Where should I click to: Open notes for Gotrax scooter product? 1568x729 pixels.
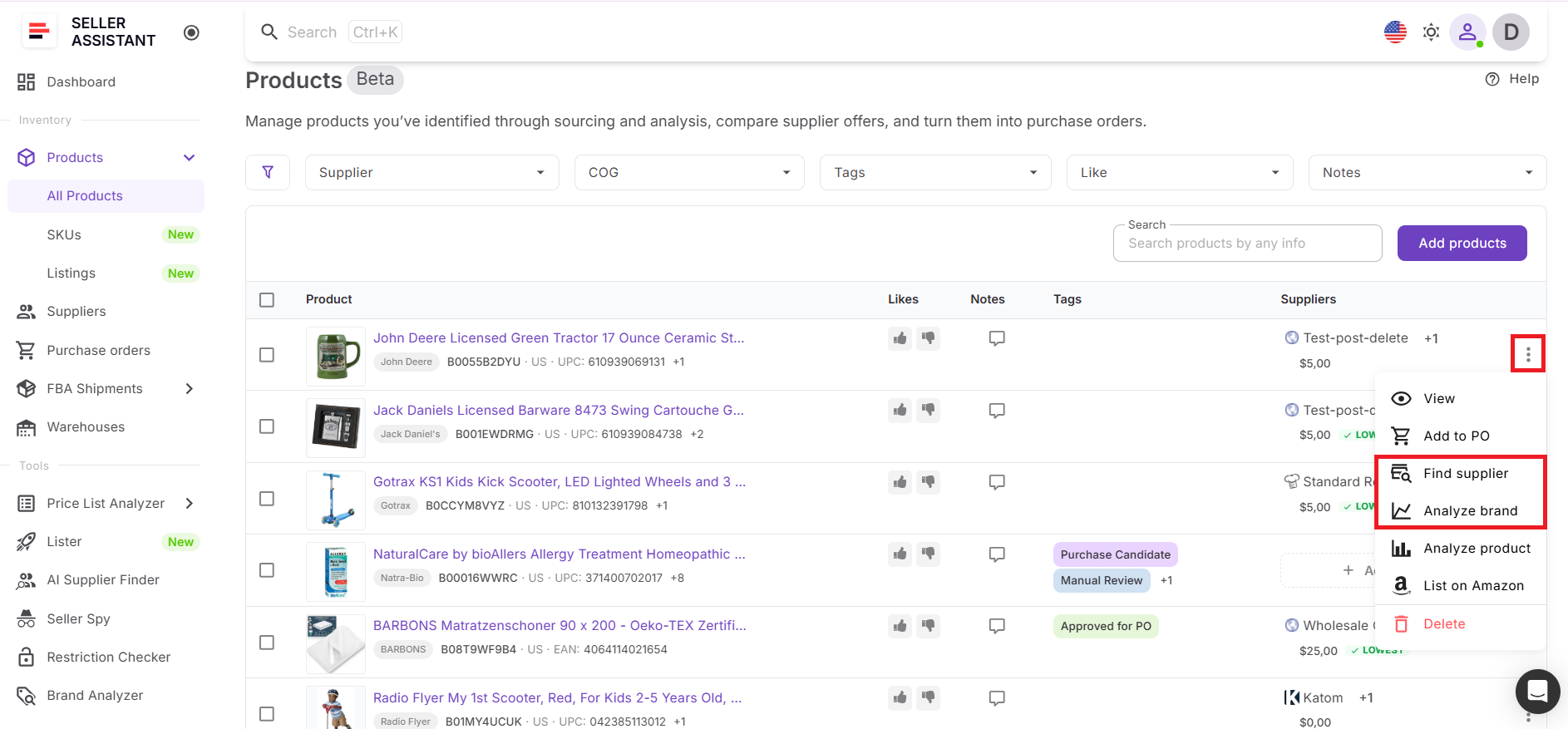pos(997,482)
